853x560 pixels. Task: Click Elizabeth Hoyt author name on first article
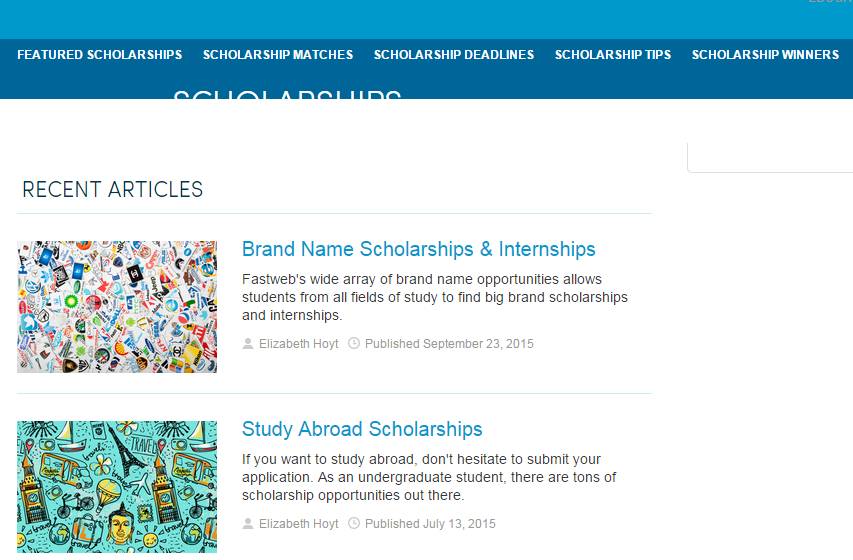coord(298,344)
